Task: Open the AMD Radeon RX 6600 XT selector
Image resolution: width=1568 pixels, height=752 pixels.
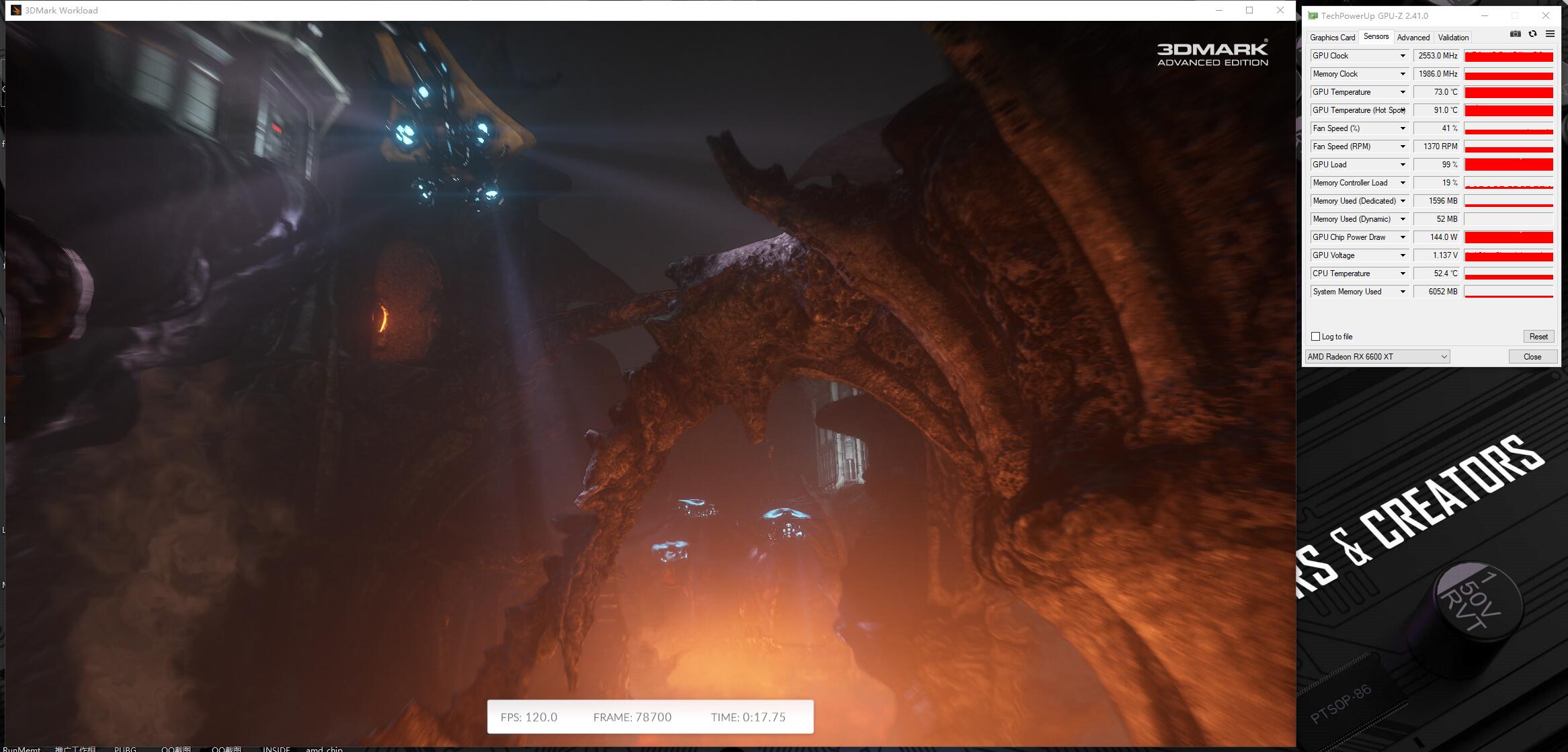Action: point(1377,357)
